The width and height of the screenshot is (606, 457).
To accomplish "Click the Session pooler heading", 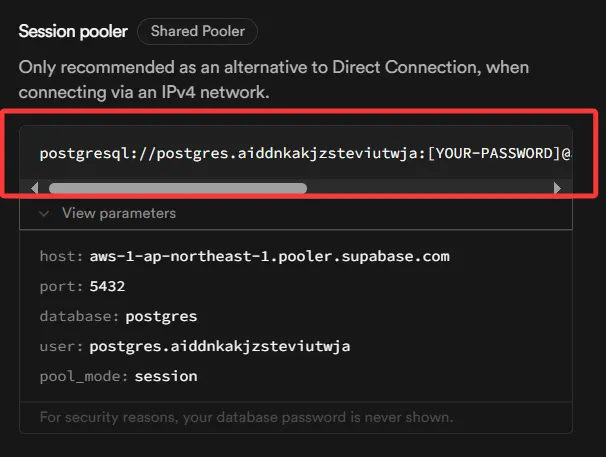I will 73,31.
